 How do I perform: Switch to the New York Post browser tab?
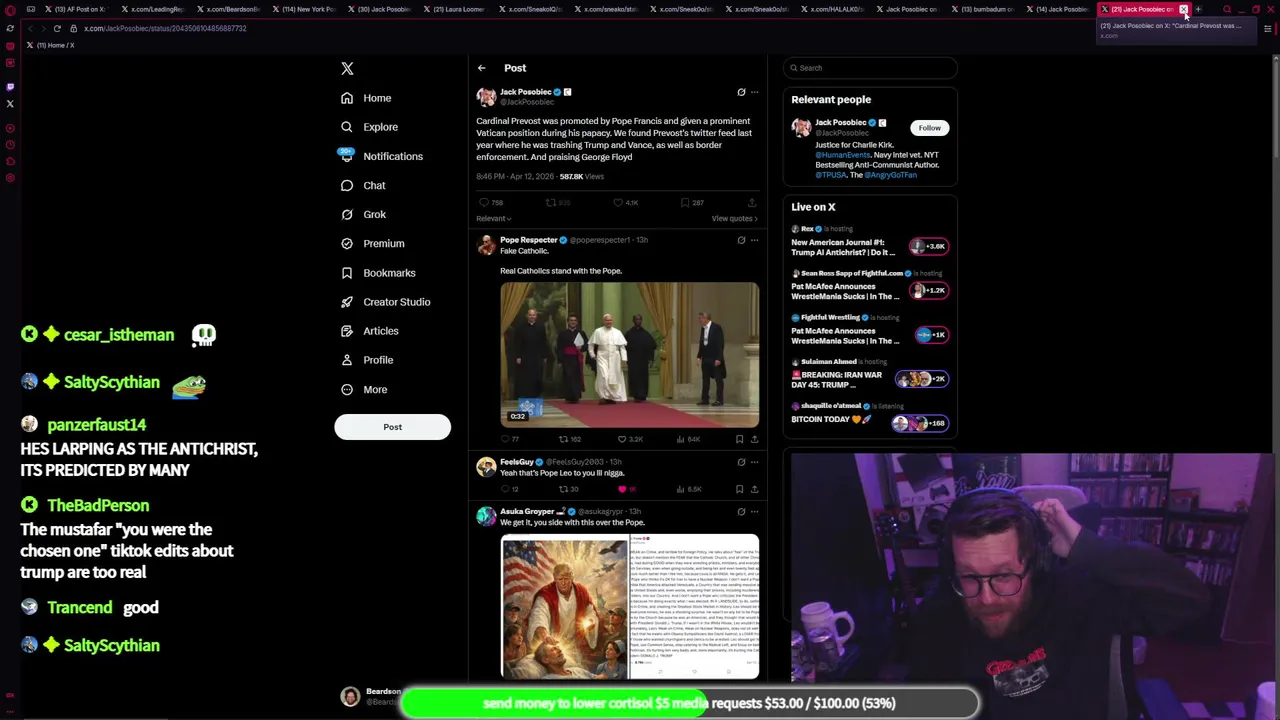pyautogui.click(x=304, y=9)
